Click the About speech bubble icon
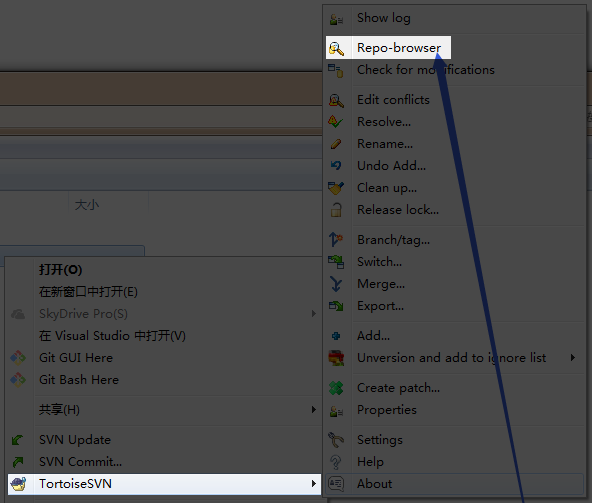This screenshot has height=503, width=592. click(336, 484)
